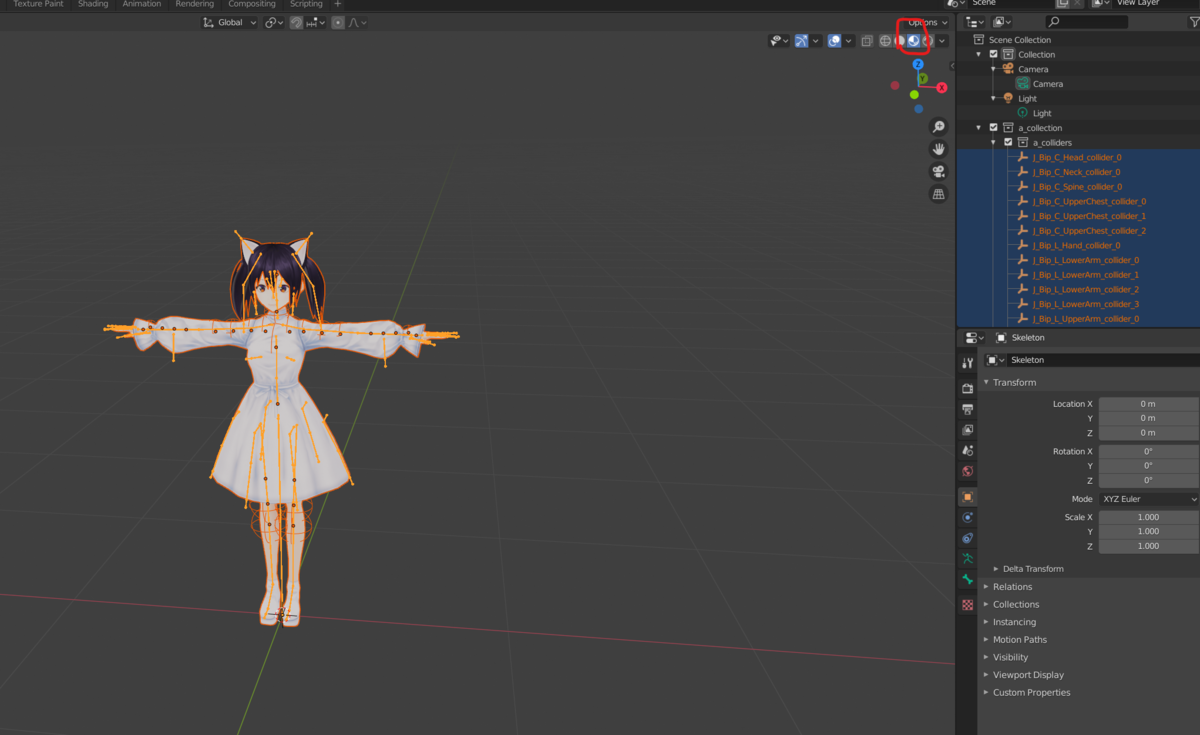This screenshot has height=735, width=1200.
Task: Open the Compositing workspace tab
Action: click(252, 4)
